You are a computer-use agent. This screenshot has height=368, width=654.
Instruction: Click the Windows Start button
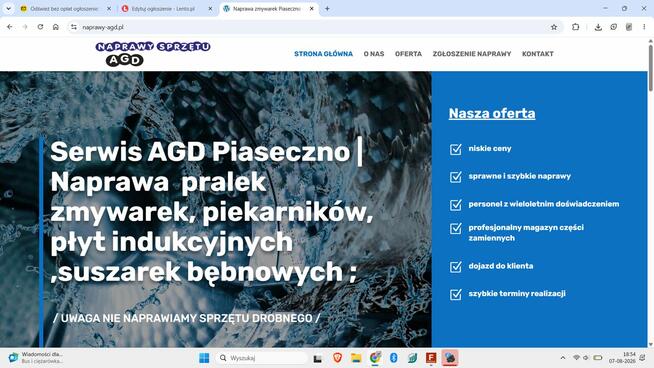204,358
